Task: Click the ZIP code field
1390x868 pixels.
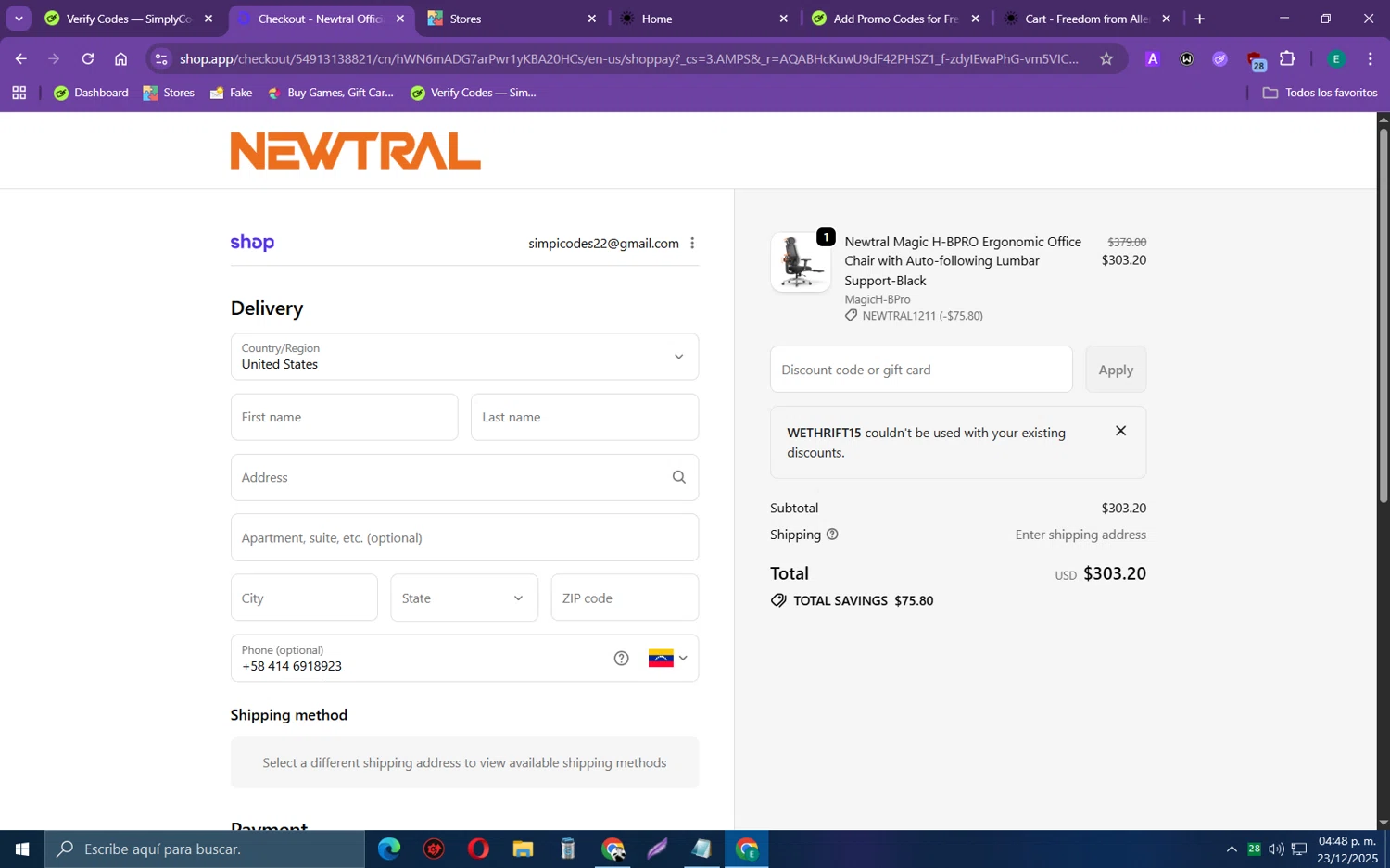Action: click(625, 598)
